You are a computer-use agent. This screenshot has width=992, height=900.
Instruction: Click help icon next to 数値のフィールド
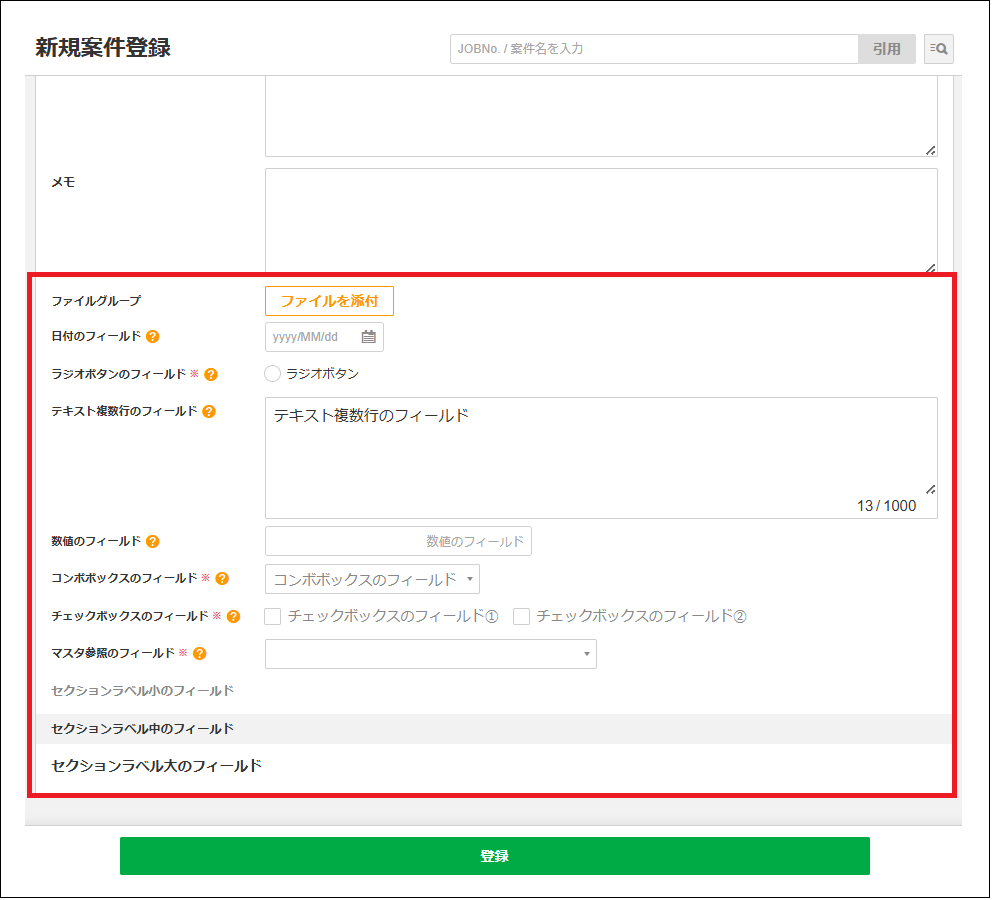(x=153, y=542)
